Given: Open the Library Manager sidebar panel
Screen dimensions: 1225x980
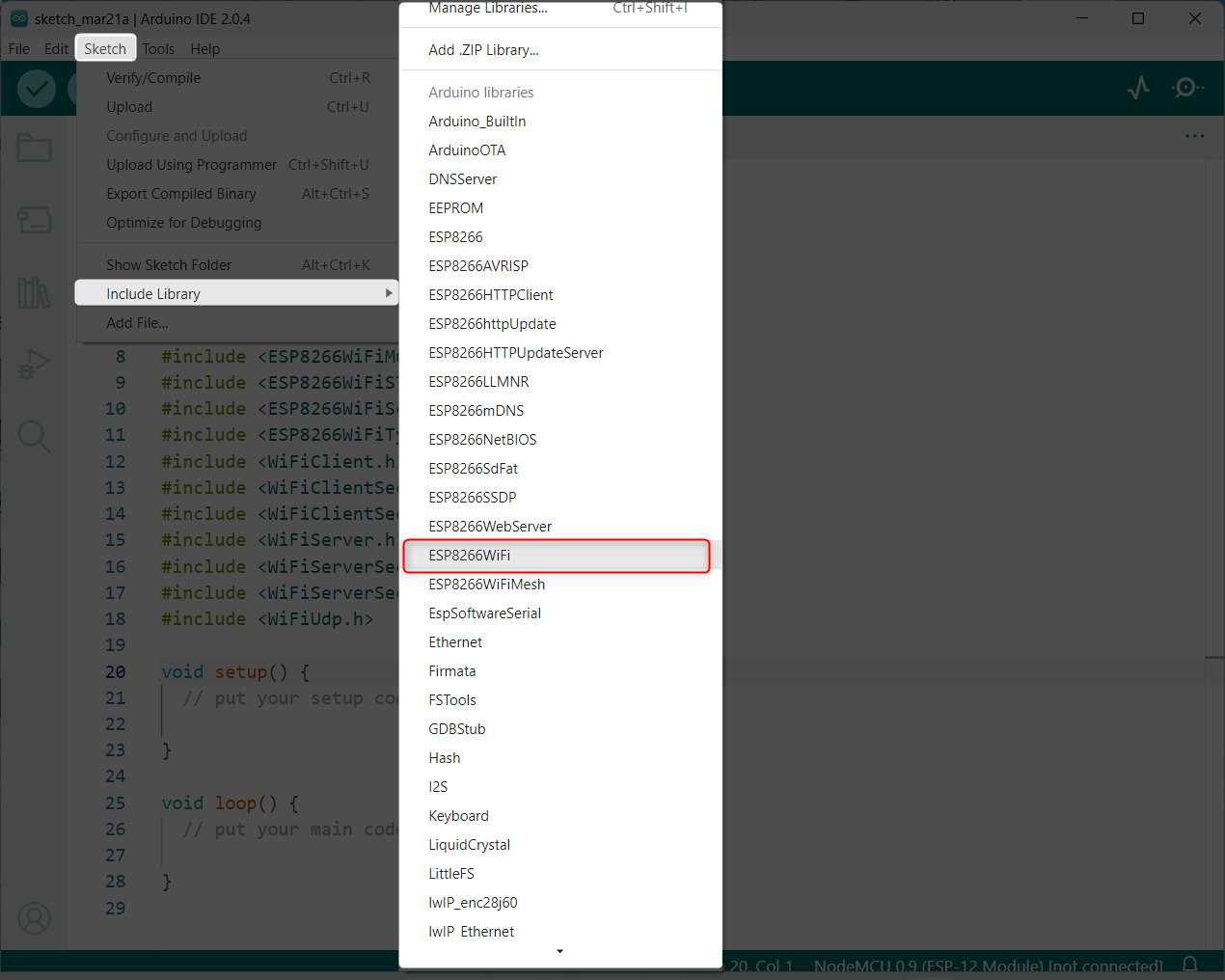Looking at the screenshot, I should (x=34, y=292).
